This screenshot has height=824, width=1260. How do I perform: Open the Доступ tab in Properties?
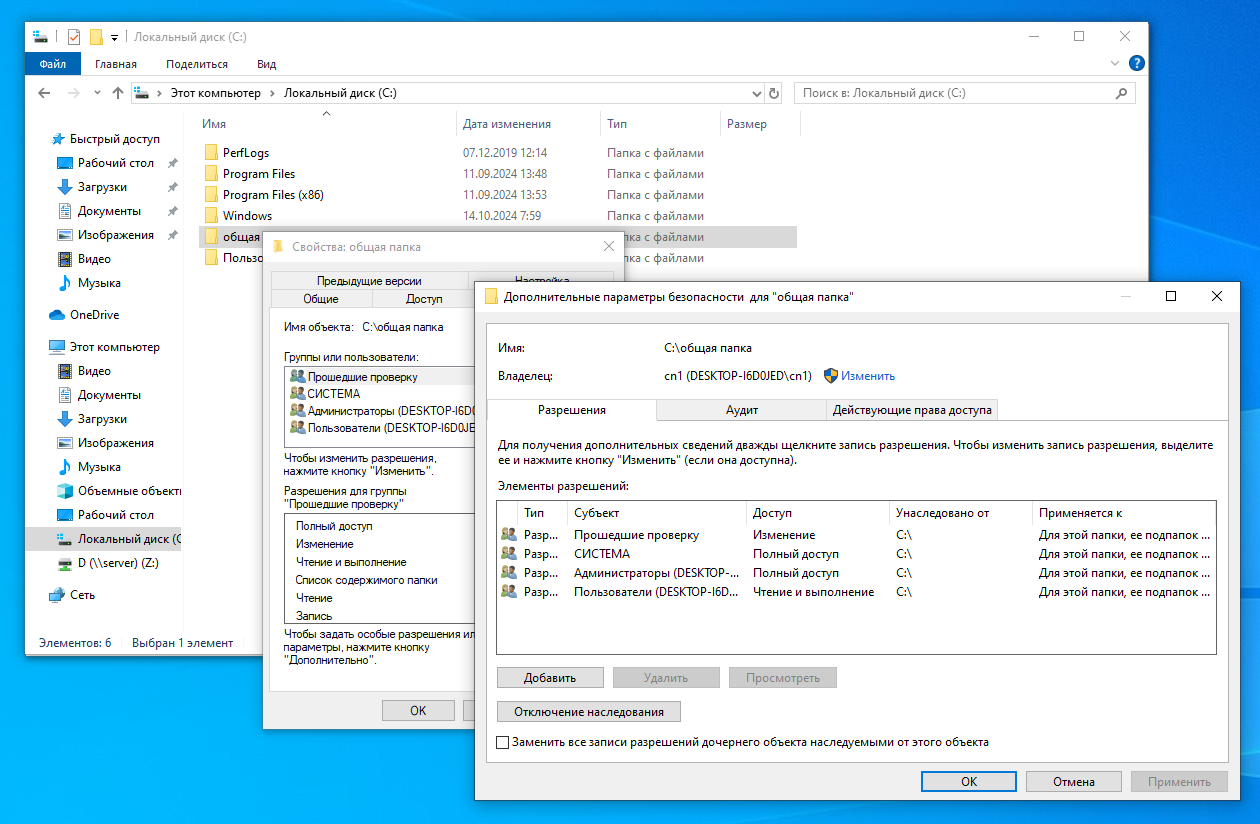point(424,299)
